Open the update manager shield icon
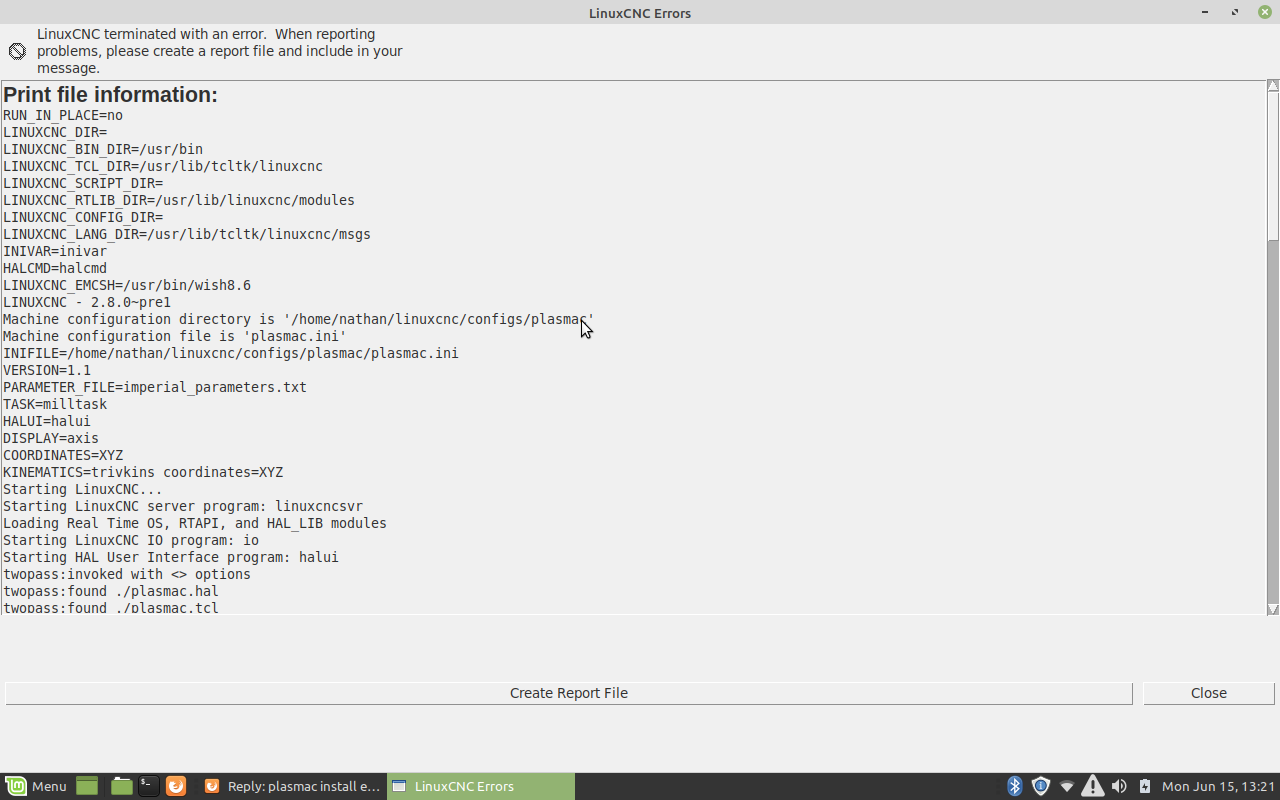1280x800 pixels. [1040, 786]
